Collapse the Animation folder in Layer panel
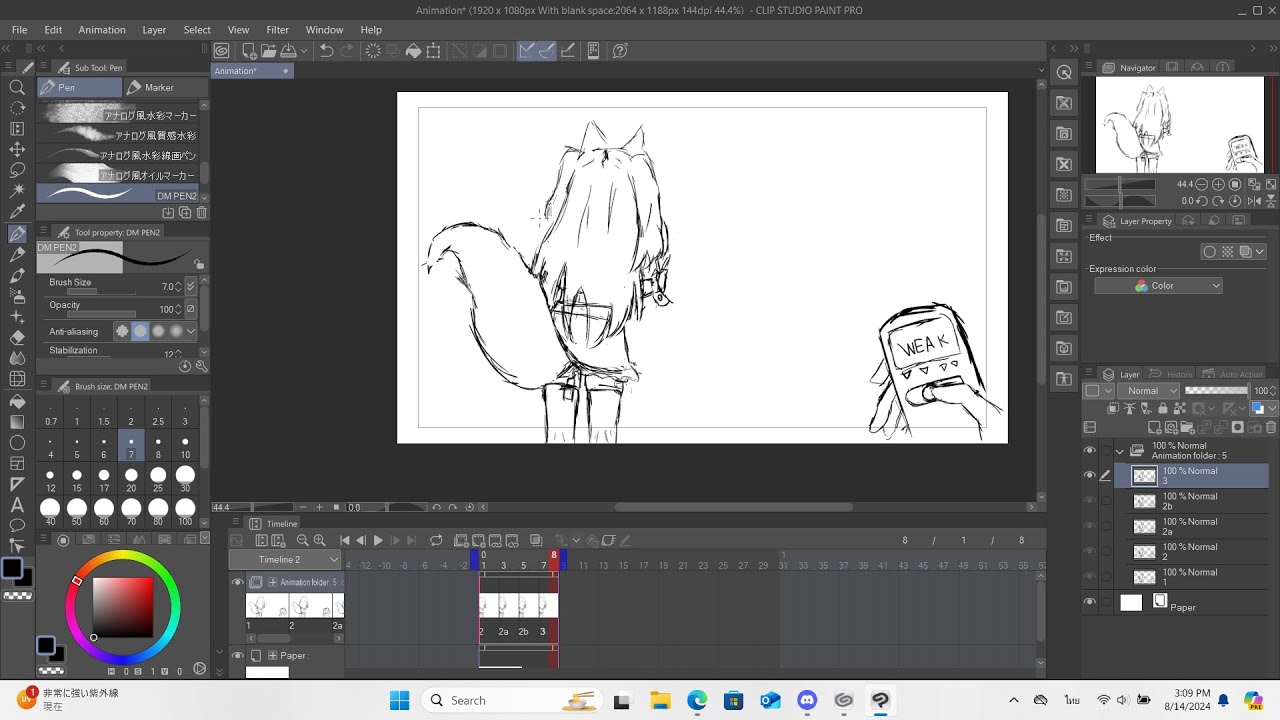1280x720 pixels. pos(1120,451)
